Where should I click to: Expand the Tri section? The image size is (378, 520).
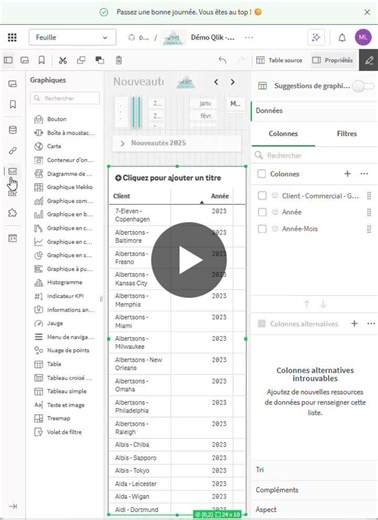tap(314, 470)
